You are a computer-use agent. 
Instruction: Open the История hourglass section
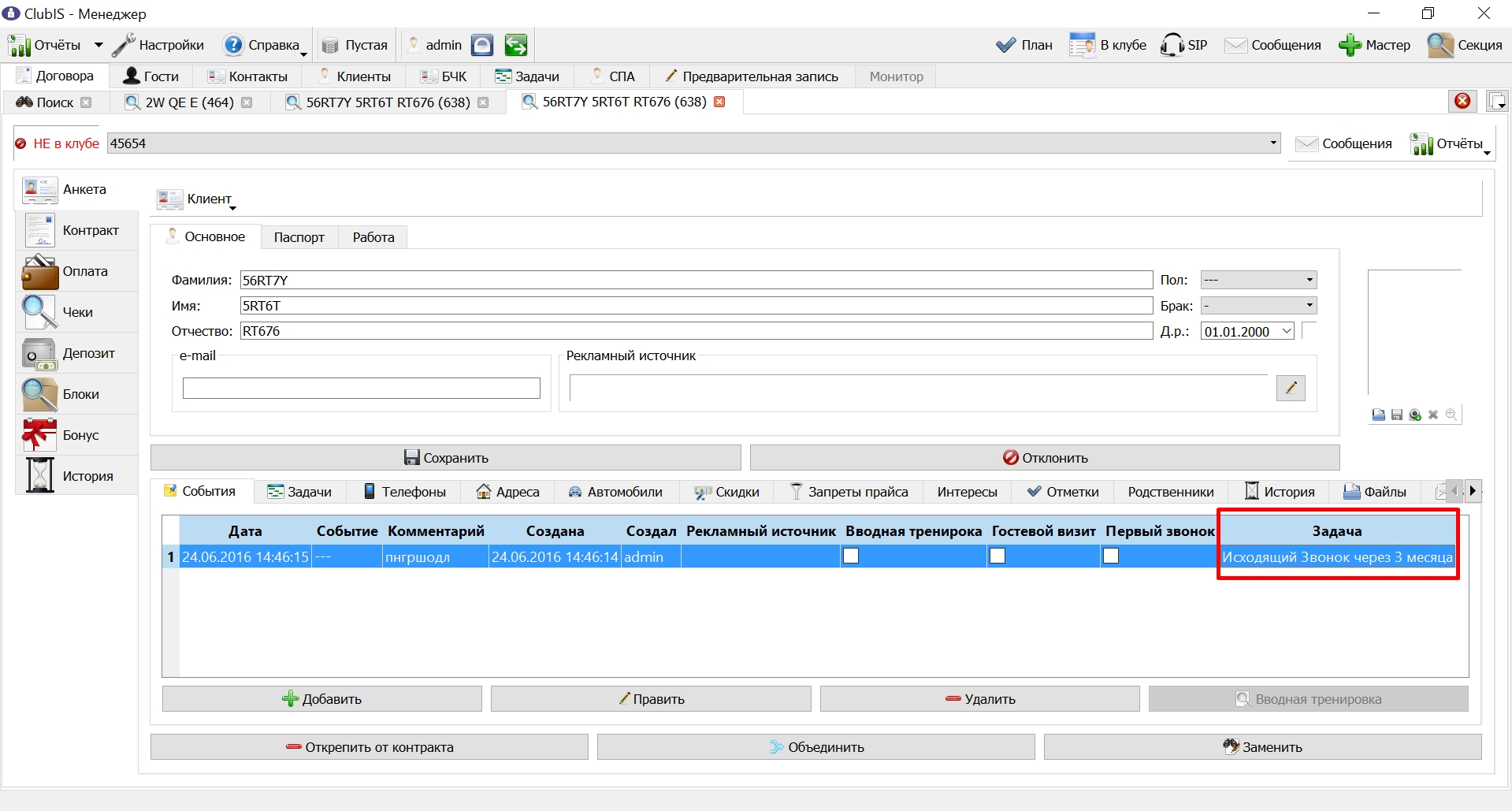pos(76,476)
